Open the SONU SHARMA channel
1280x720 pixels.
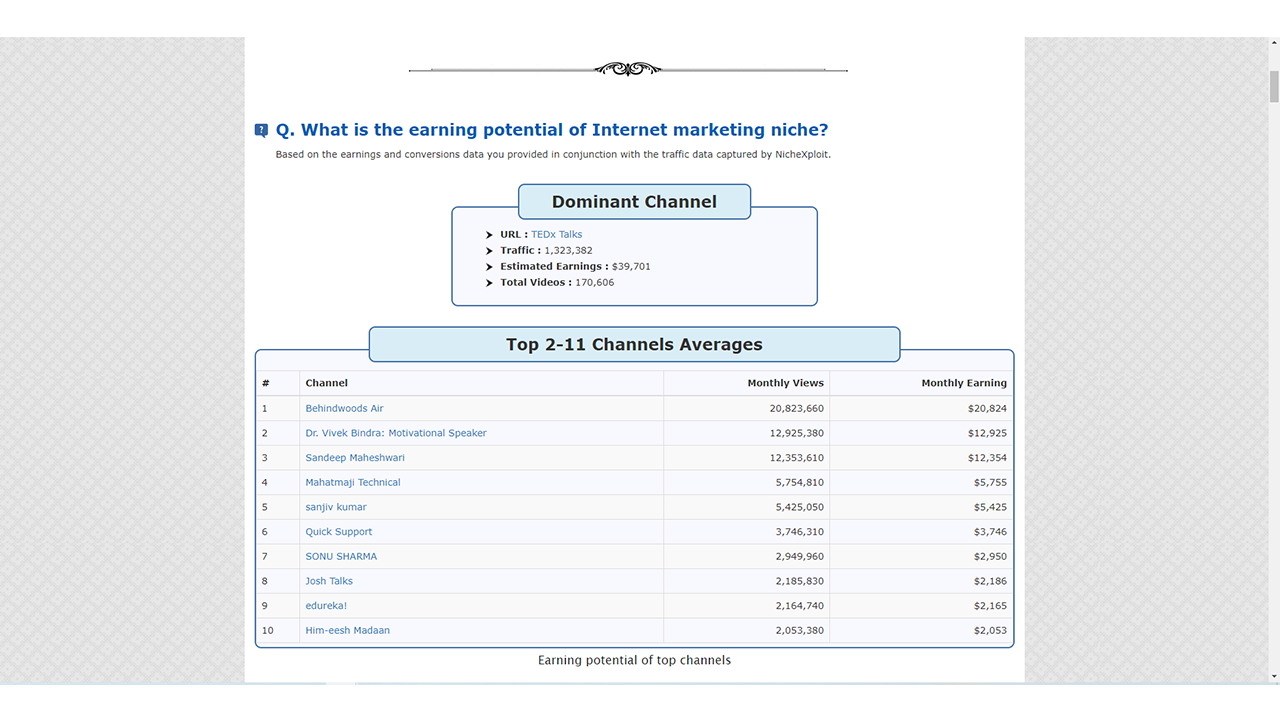point(341,556)
